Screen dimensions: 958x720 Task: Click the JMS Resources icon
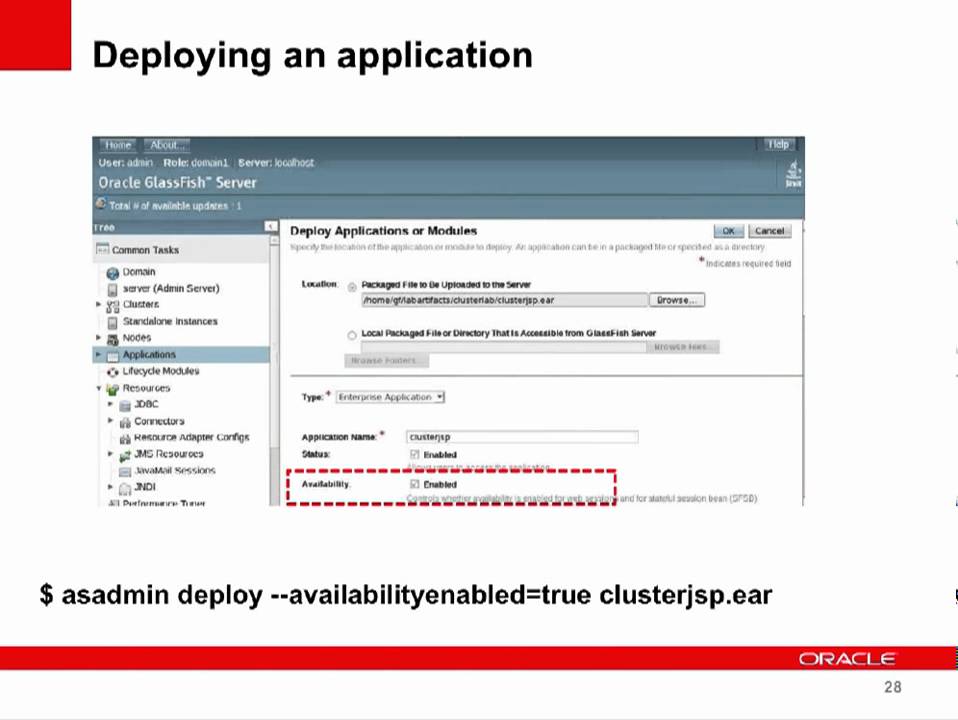coord(125,455)
